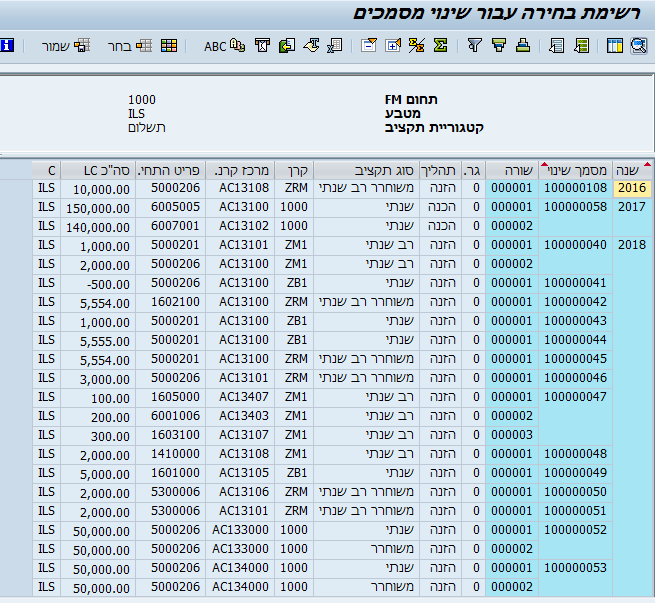Click the פריט התחי. column header
655x603 pixels.
tap(170, 170)
